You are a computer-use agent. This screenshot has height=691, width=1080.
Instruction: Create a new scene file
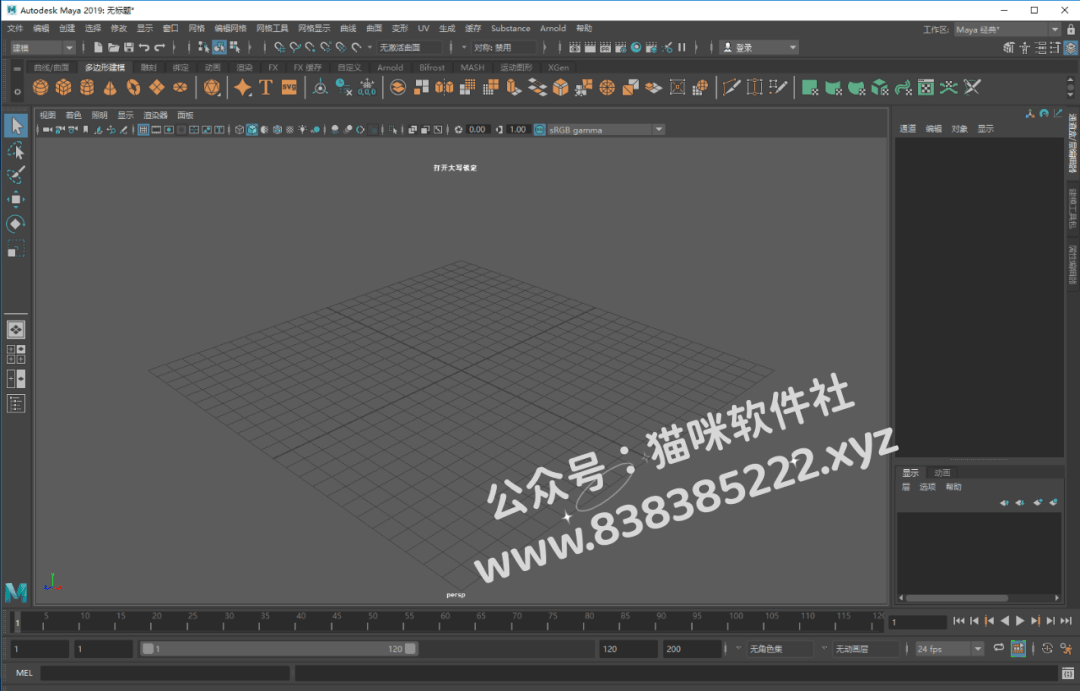click(x=98, y=47)
